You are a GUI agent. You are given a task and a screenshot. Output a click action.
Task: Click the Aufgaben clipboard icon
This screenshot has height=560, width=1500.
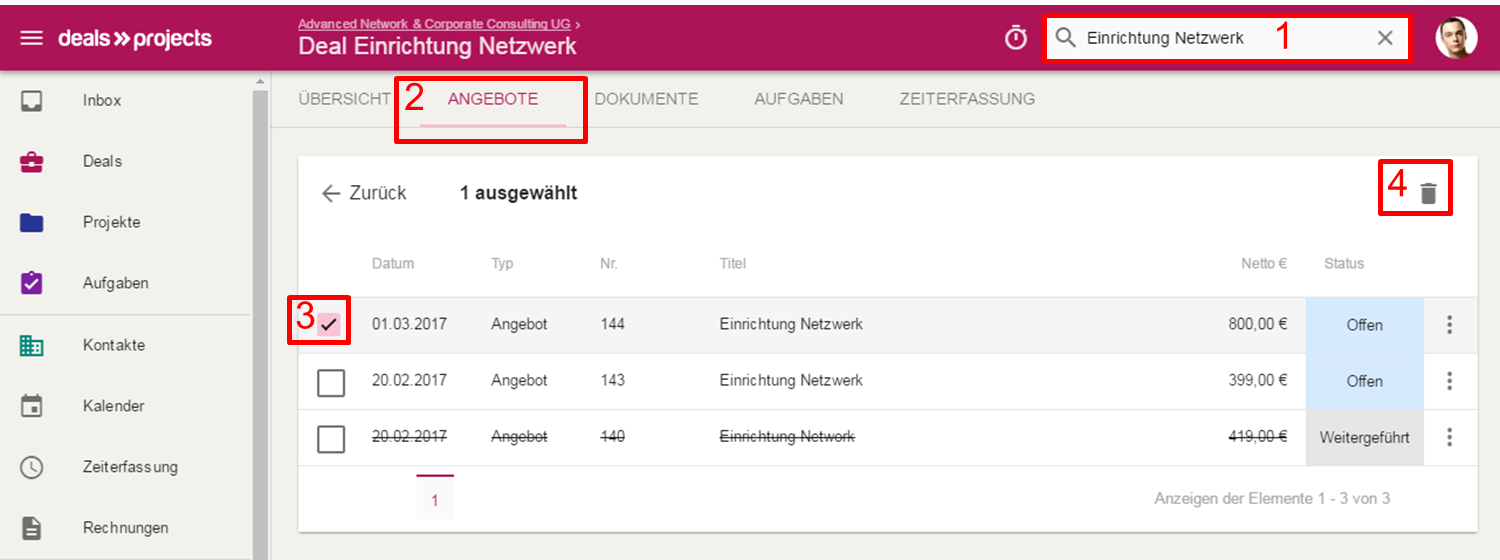tap(32, 283)
